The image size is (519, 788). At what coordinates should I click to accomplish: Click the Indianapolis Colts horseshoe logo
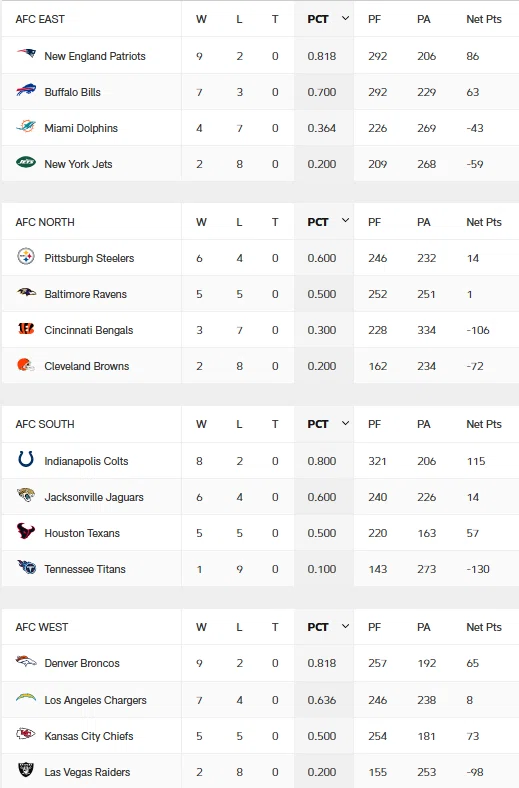click(26, 459)
